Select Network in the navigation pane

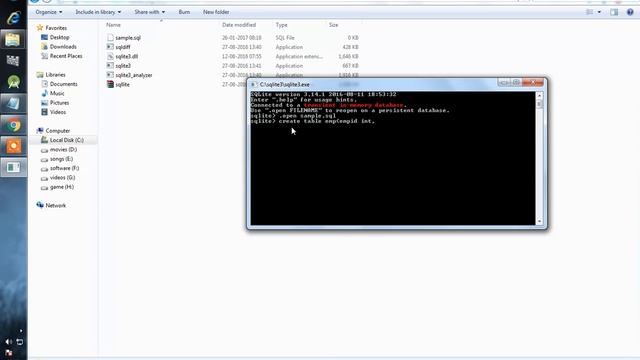(x=51, y=205)
